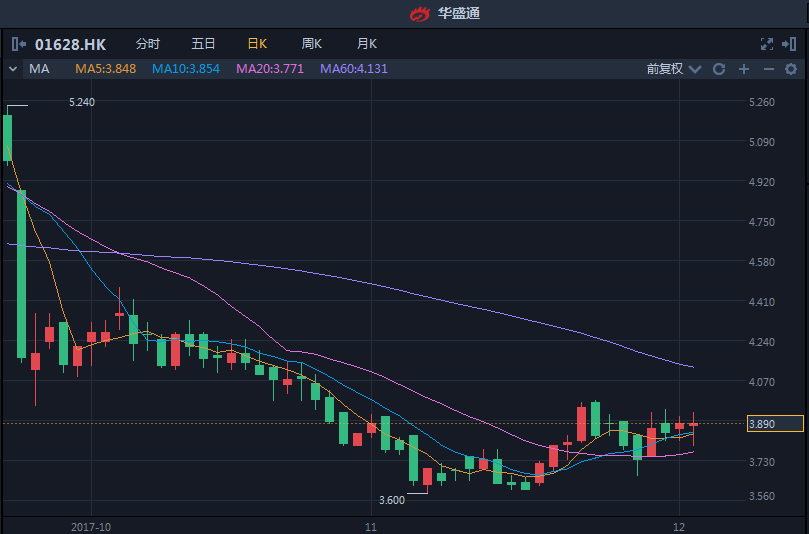Click the left panel collapse icon

(x=18, y=44)
